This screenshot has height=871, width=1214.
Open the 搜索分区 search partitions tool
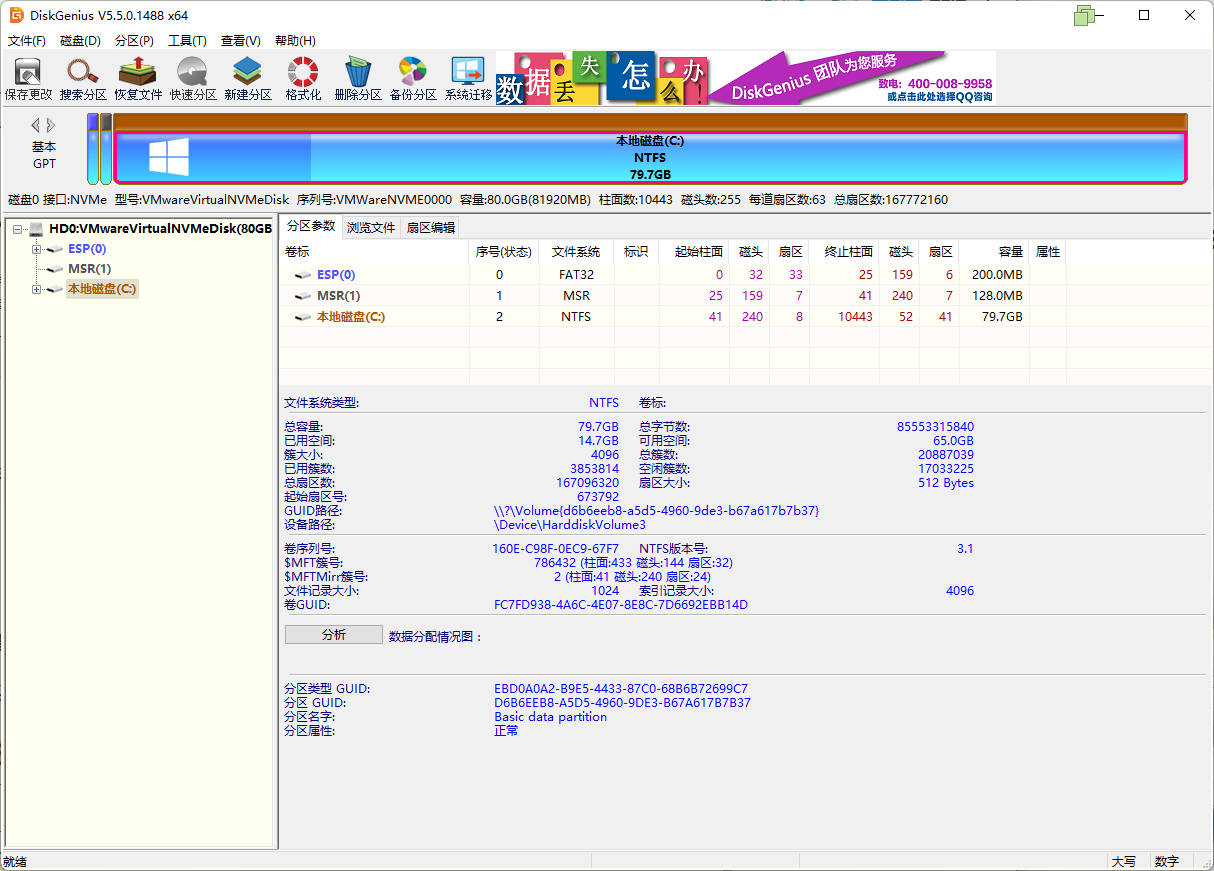pos(83,78)
